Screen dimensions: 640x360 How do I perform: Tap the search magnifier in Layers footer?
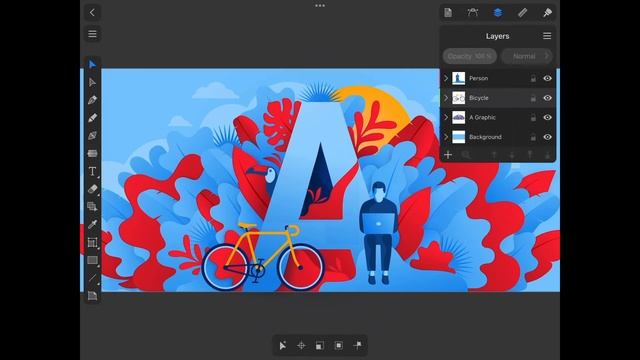466,155
